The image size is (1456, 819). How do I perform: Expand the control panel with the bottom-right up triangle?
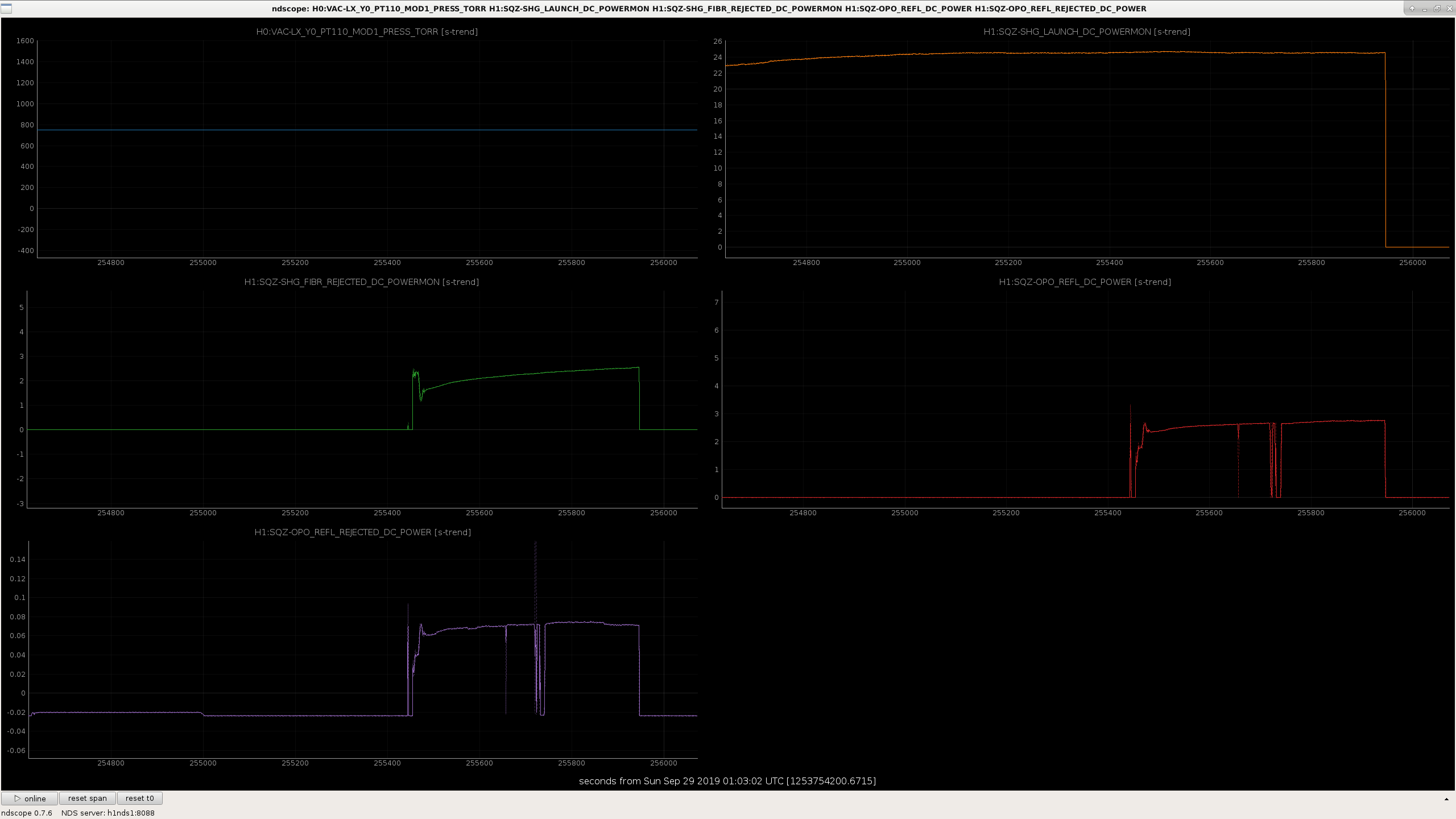coord(1446,799)
